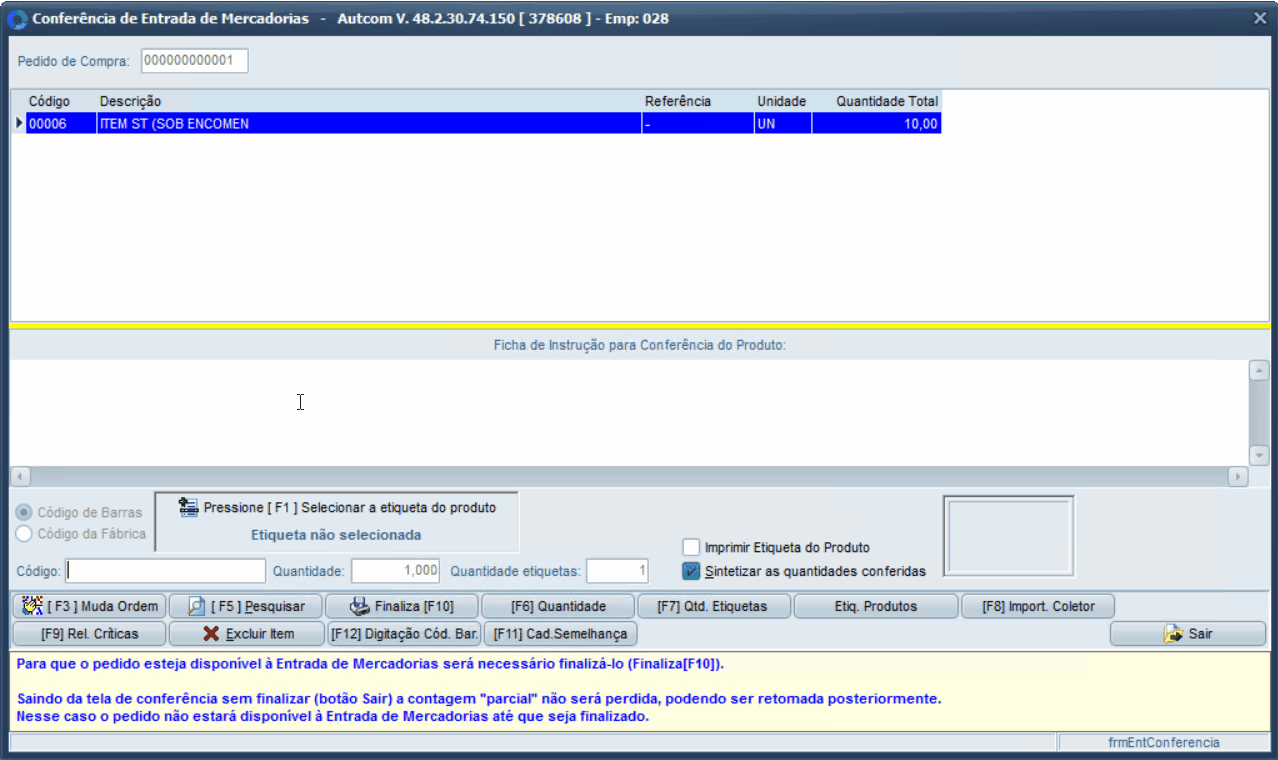Click the Ficha de Instrução header label
Image resolution: width=1278 pixels, height=760 pixels.
[640, 345]
